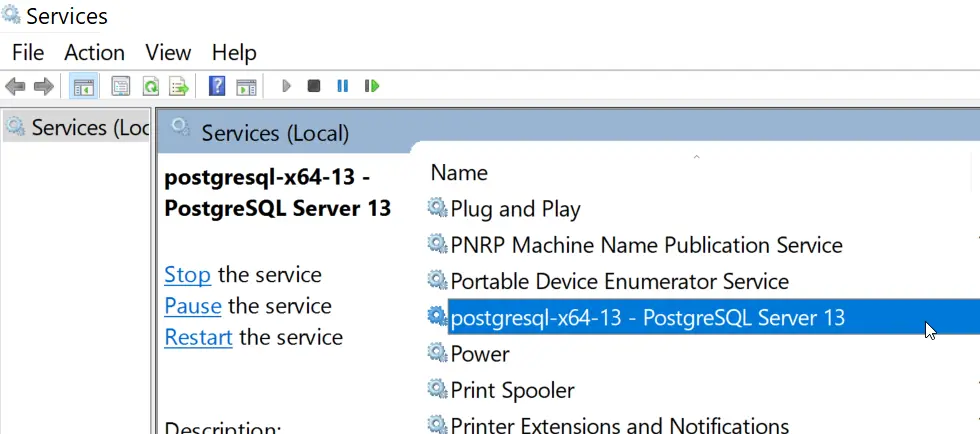This screenshot has height=434, width=980.
Task: Click gear icon beside Portable Device Enumerator
Action: click(x=438, y=280)
